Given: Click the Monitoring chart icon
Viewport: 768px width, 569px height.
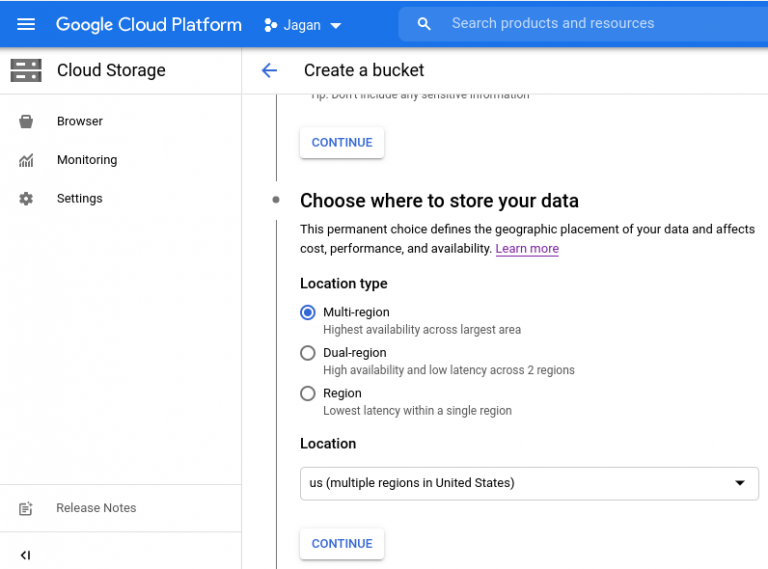Looking at the screenshot, I should (x=26, y=160).
